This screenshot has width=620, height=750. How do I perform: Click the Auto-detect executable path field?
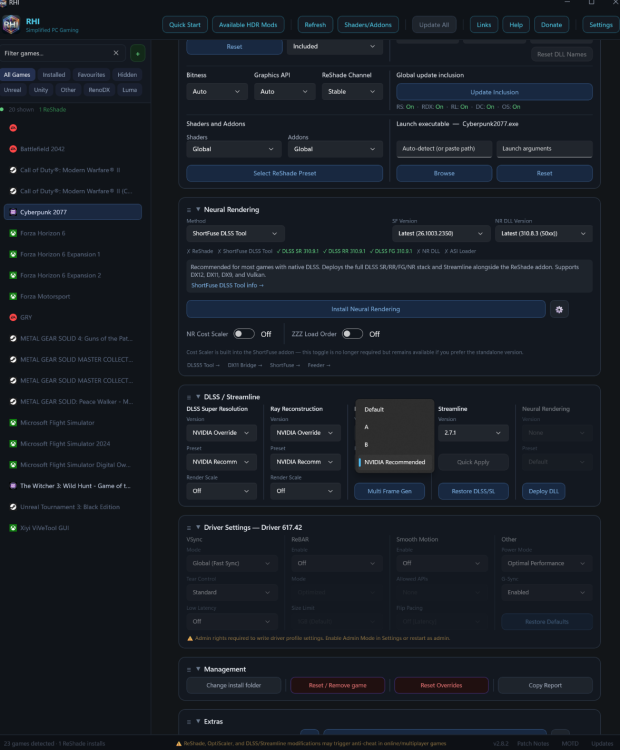click(x=444, y=149)
